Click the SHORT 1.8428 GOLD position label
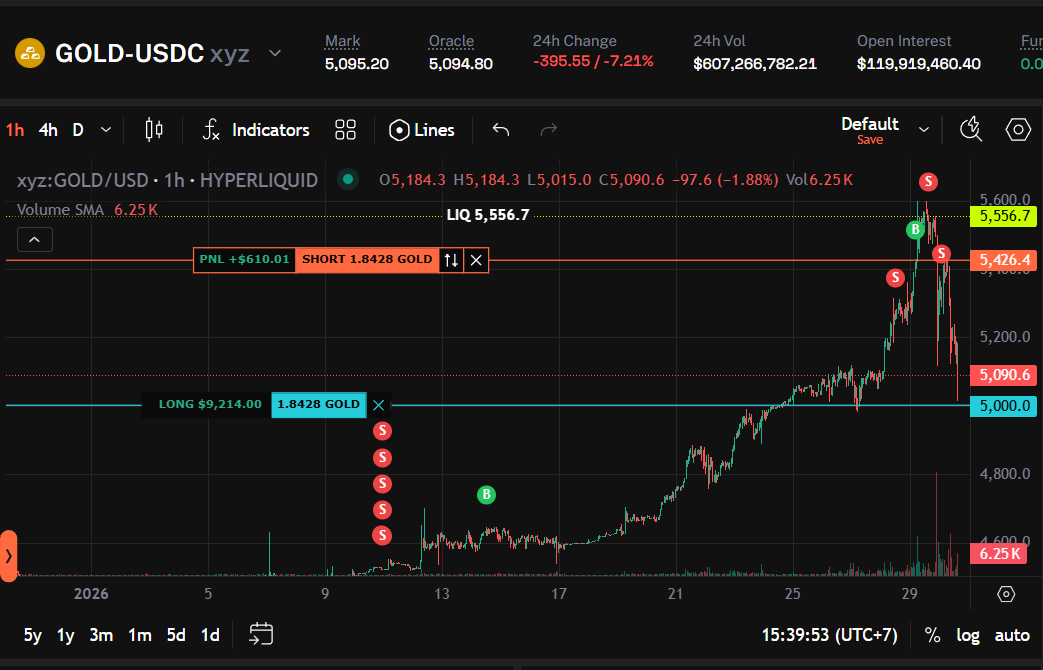 [367, 259]
